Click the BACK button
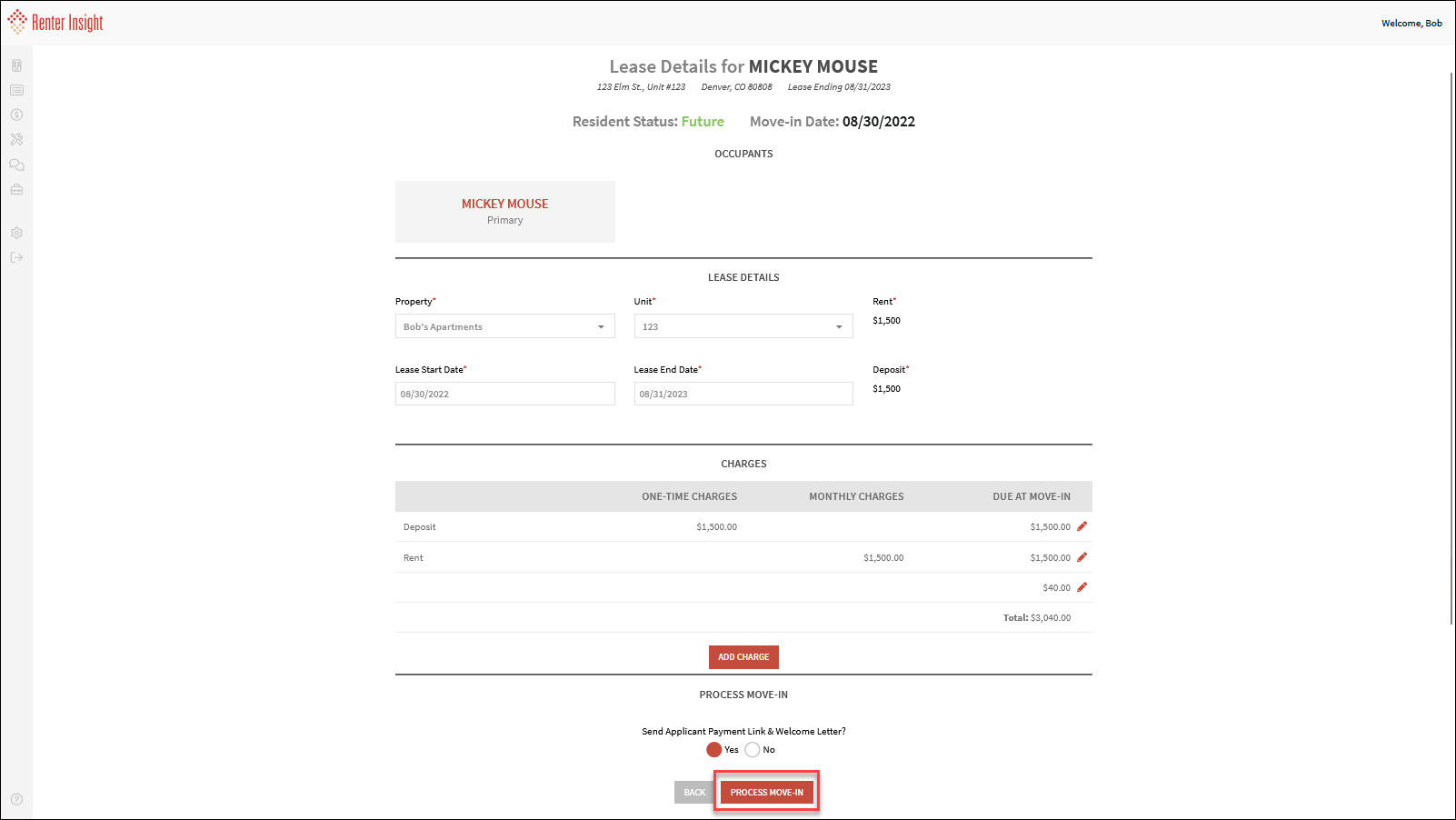Viewport: 1456px width, 820px height. (694, 792)
